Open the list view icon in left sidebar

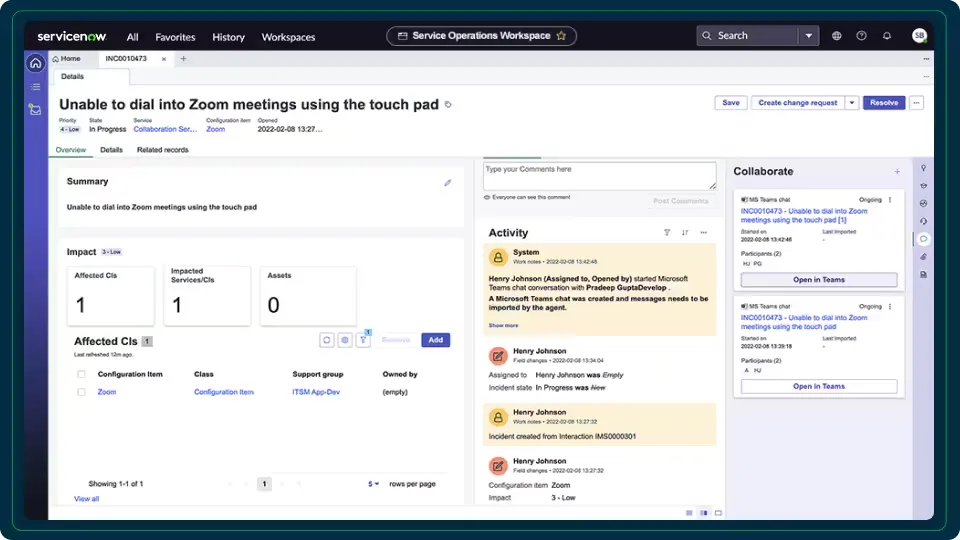click(x=36, y=87)
